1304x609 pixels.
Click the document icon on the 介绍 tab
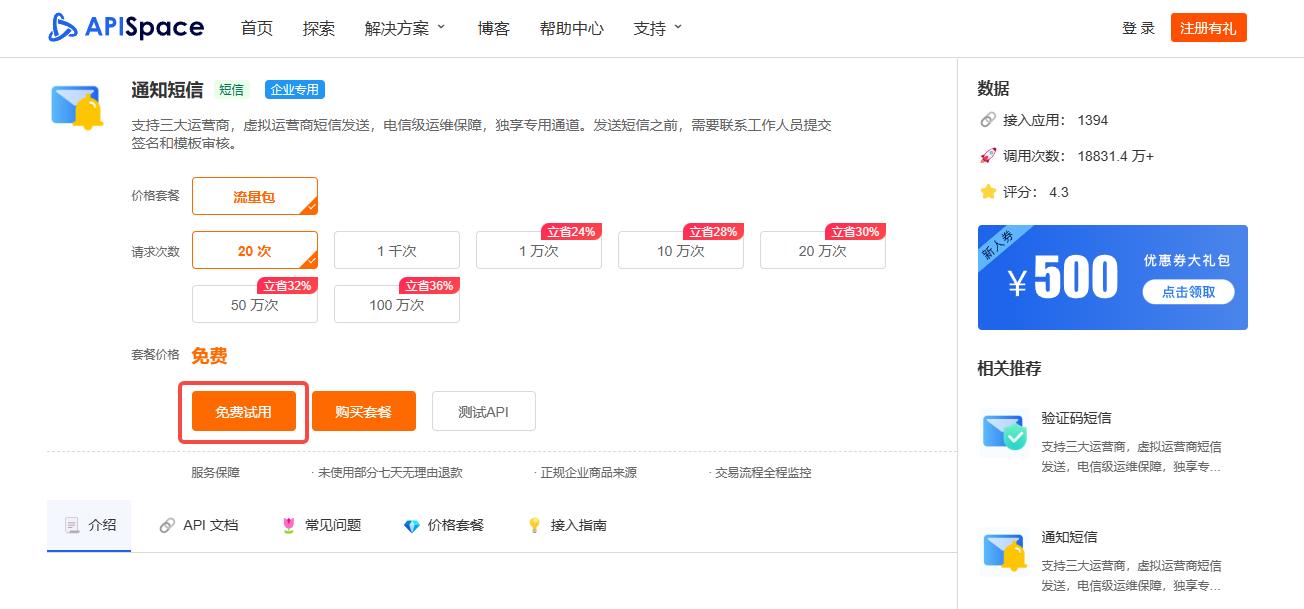(72, 524)
